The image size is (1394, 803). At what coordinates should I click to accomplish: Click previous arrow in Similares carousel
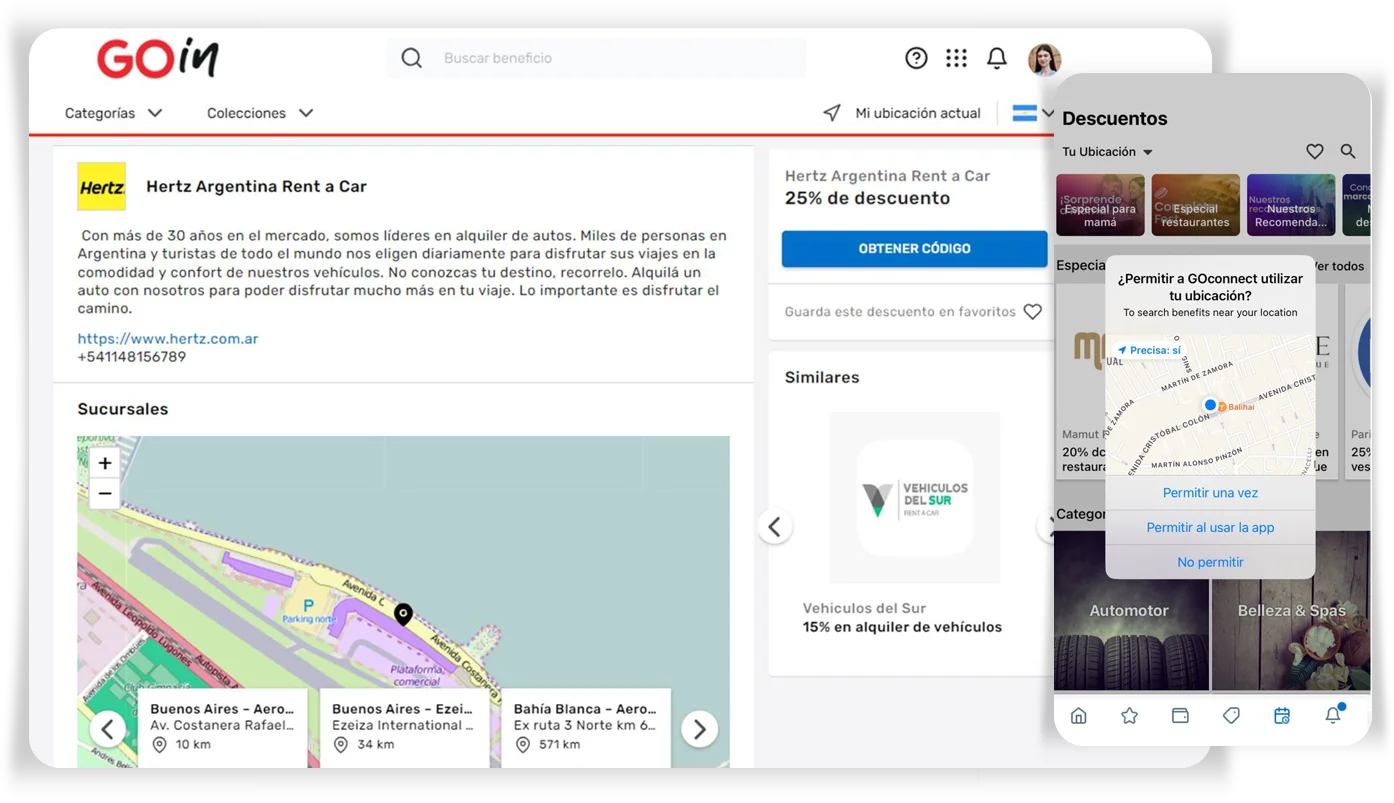click(x=775, y=526)
